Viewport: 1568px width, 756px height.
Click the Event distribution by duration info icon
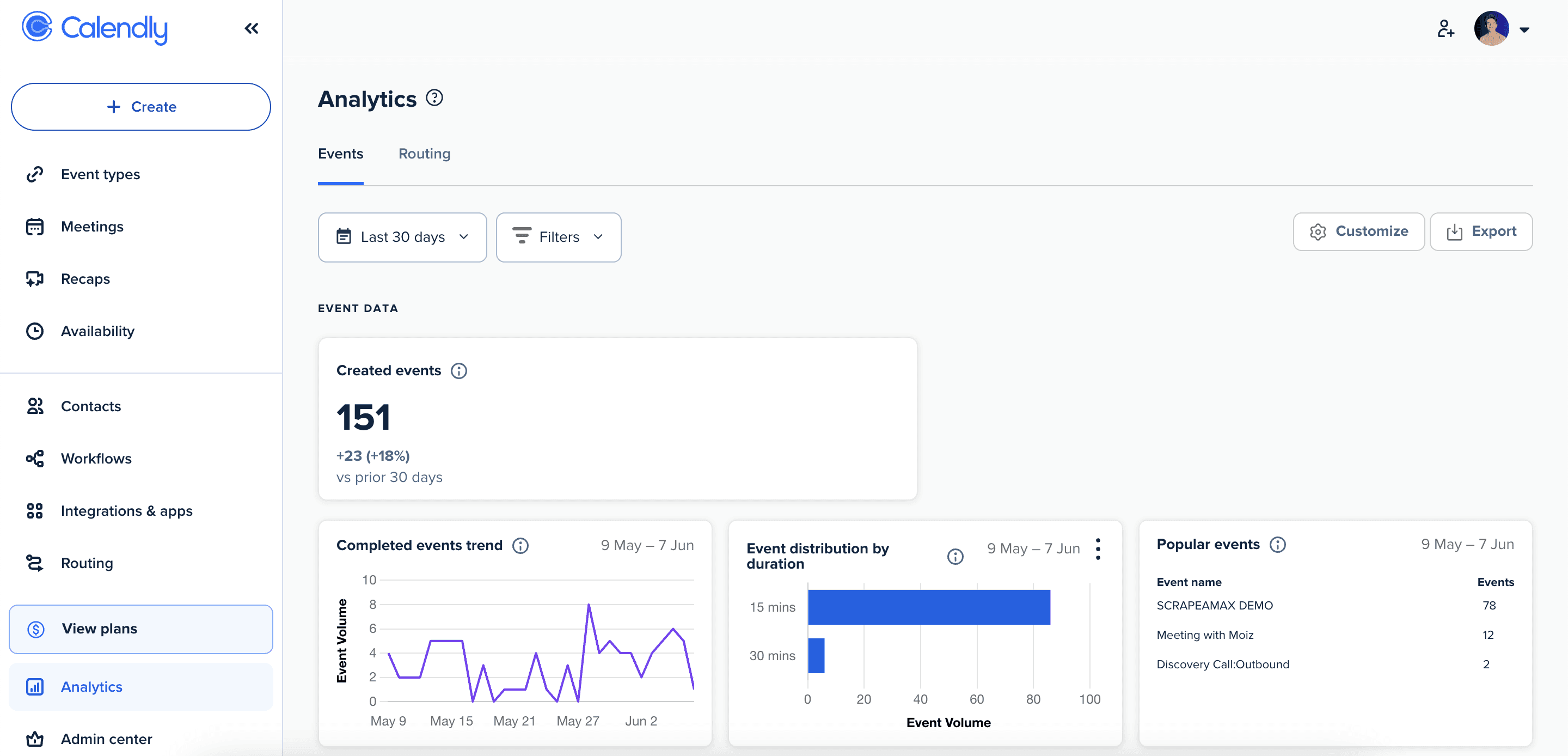(x=955, y=557)
